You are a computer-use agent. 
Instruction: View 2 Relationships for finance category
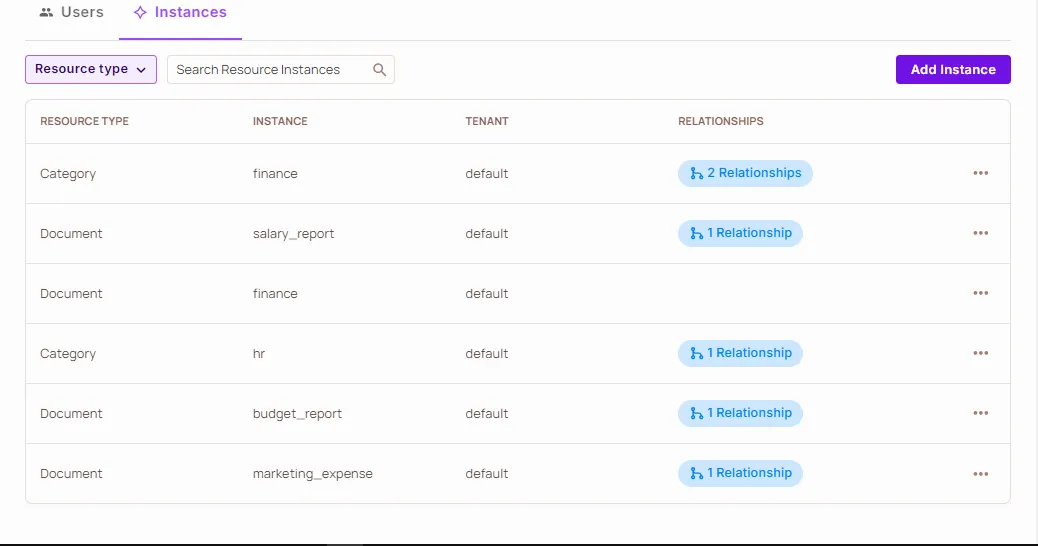pos(745,173)
